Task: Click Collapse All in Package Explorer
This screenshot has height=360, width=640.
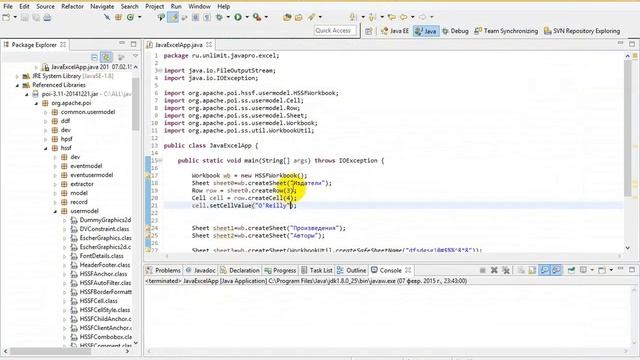Action: (x=94, y=57)
